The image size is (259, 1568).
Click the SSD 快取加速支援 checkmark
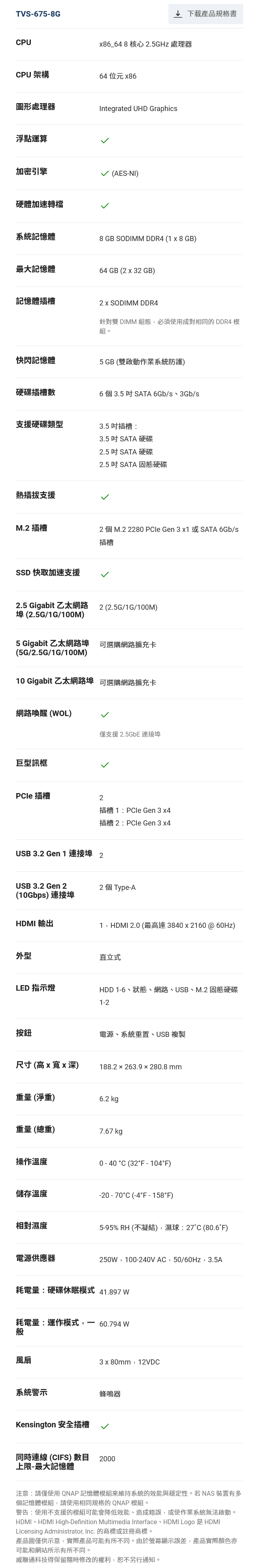pos(105,574)
